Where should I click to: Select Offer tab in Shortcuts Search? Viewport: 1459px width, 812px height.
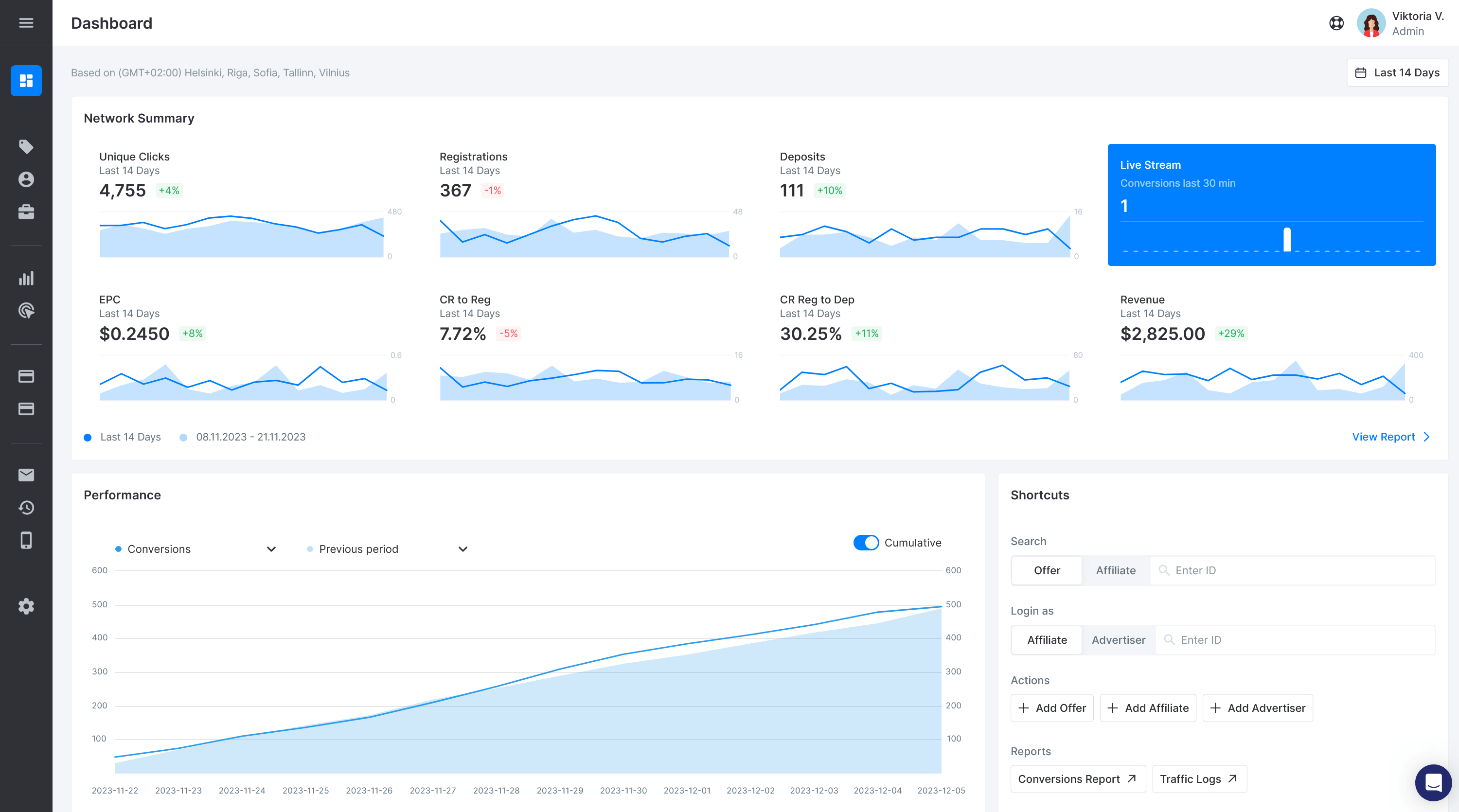click(1047, 570)
